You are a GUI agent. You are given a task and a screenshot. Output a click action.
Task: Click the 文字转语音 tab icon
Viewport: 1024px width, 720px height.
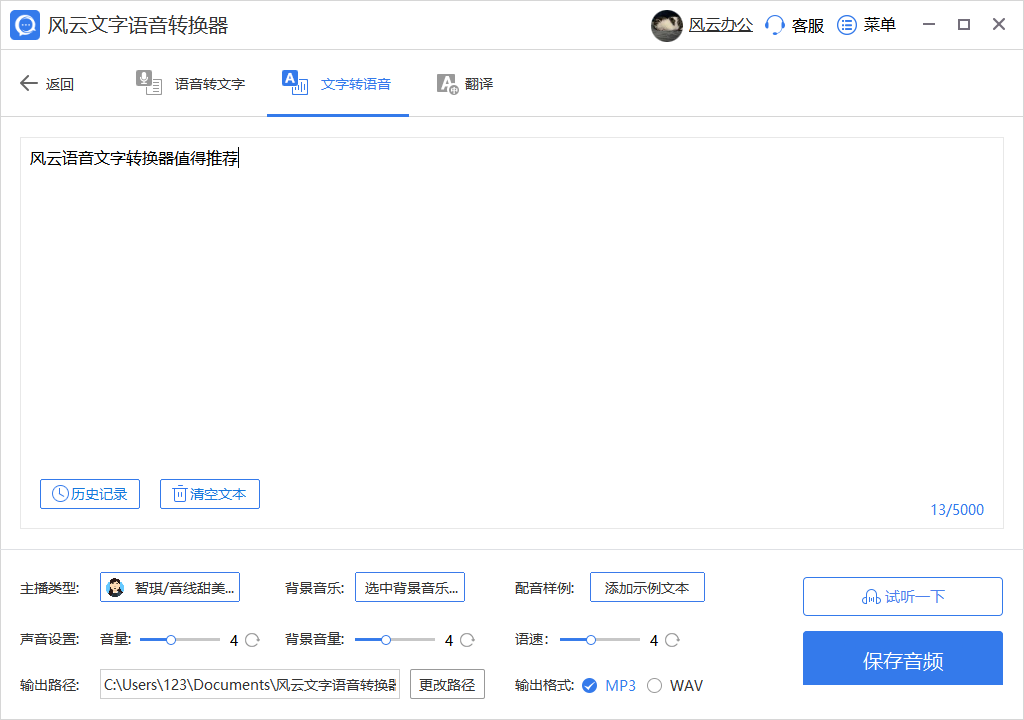(295, 83)
